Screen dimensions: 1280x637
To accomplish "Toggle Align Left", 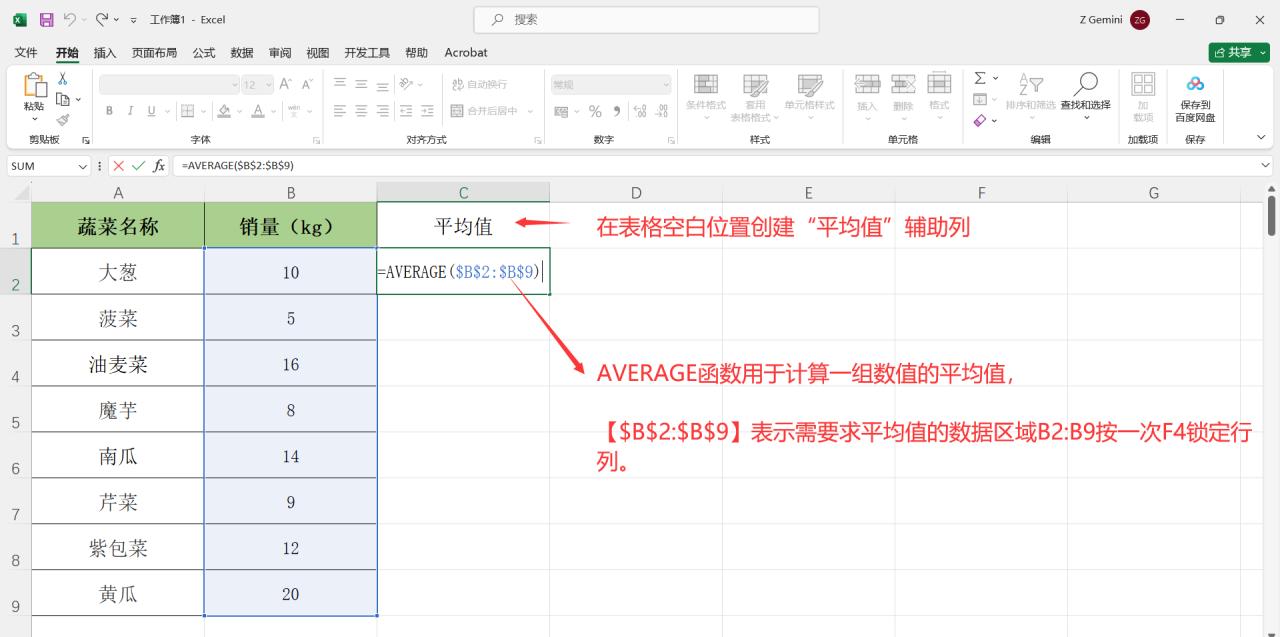I will point(340,111).
